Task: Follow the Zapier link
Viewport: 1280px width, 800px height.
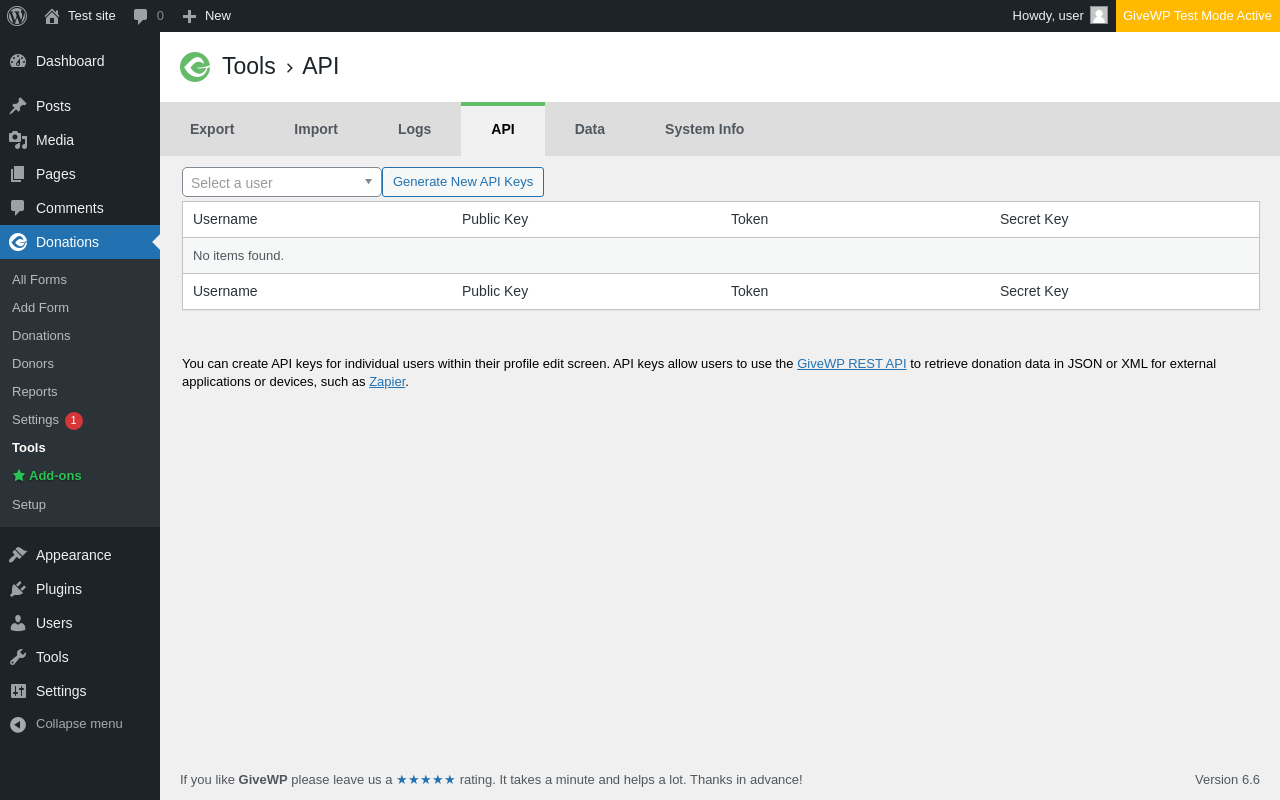Action: pos(387,382)
